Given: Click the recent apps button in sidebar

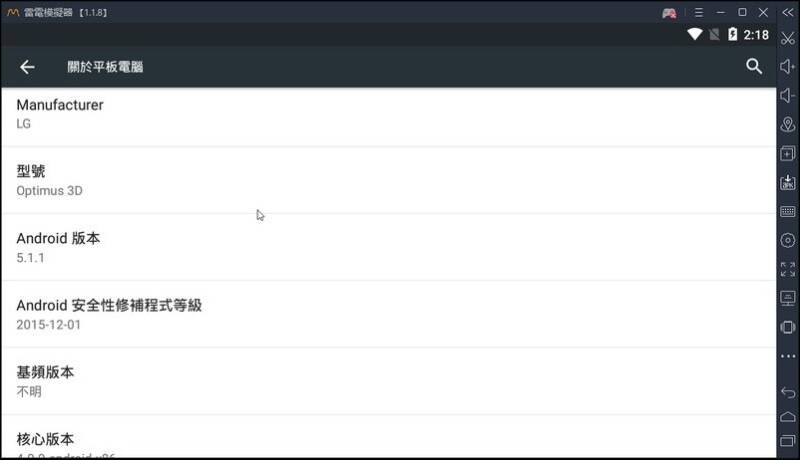Looking at the screenshot, I should (x=788, y=441).
